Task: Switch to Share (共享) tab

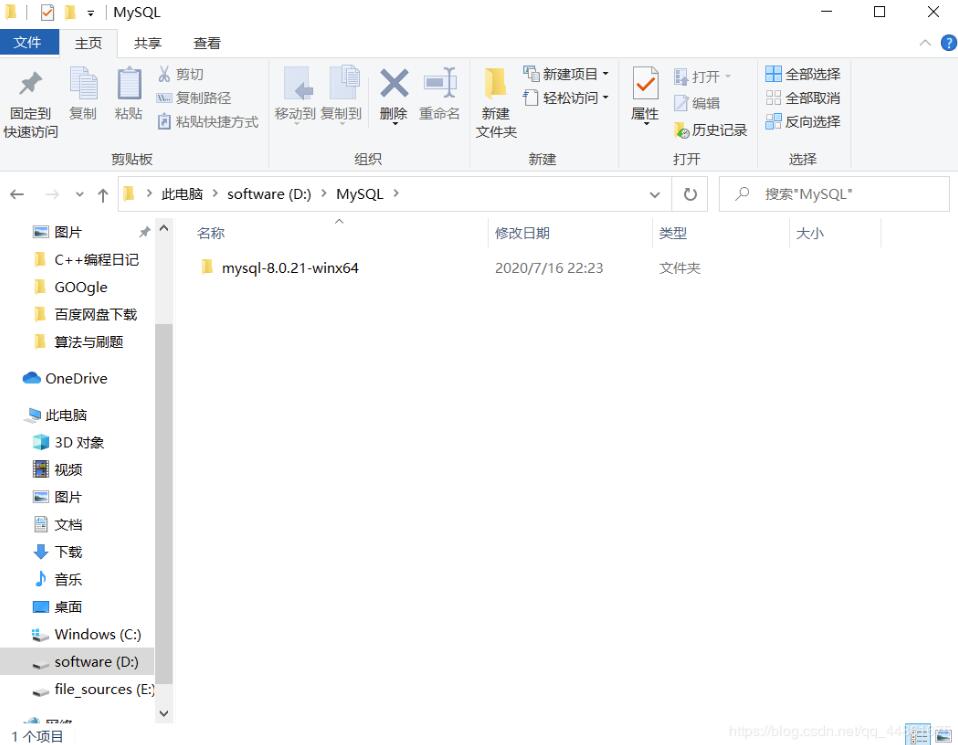Action: tap(147, 43)
